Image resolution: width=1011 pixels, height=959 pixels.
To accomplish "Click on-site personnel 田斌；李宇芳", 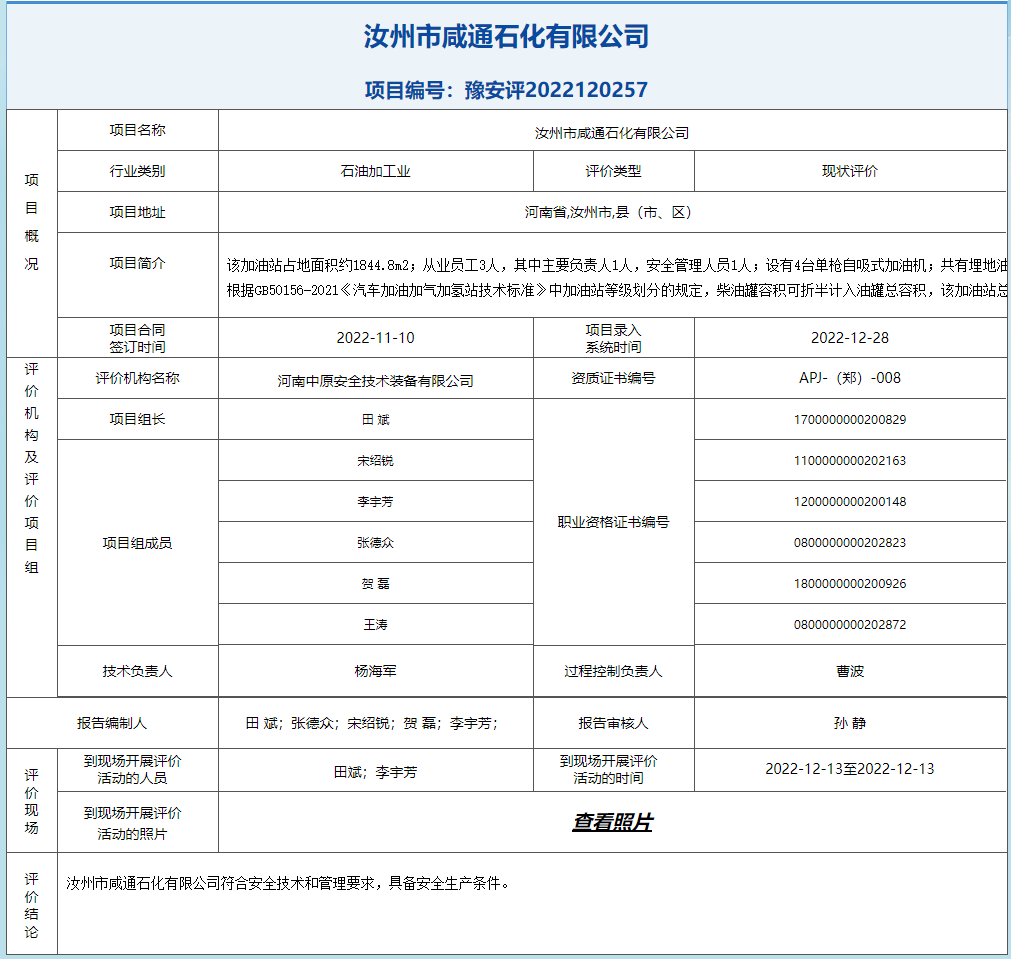I will (375, 772).
